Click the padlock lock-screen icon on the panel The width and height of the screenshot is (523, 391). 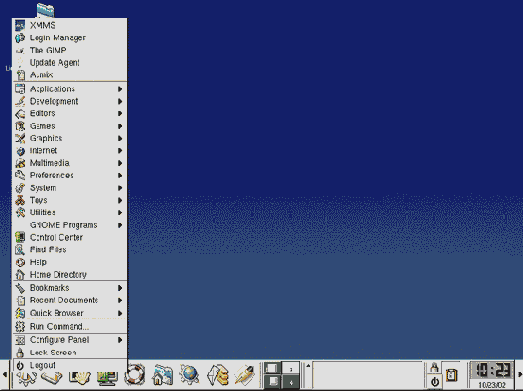coord(434,368)
